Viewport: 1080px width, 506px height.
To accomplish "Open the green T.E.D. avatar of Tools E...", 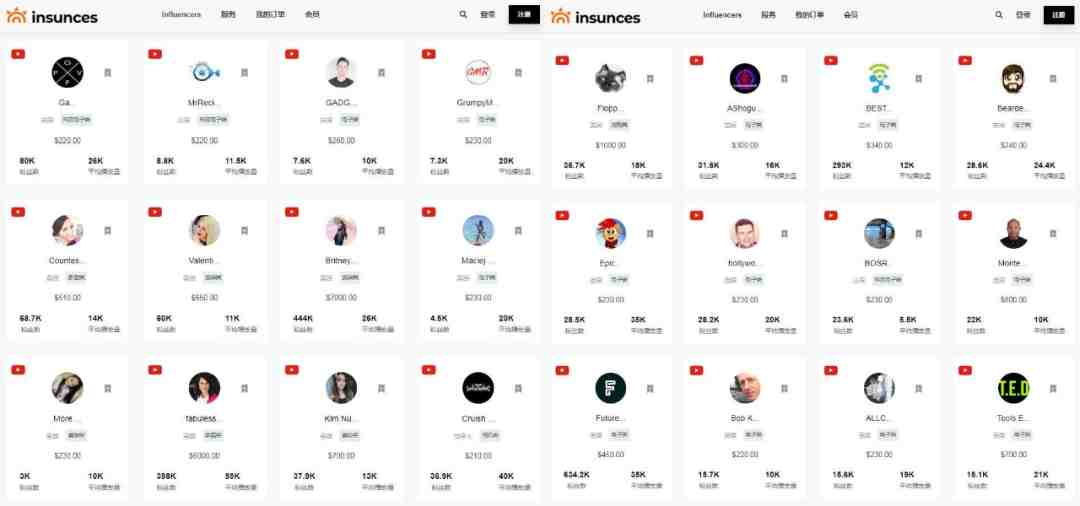I will click(1013, 388).
